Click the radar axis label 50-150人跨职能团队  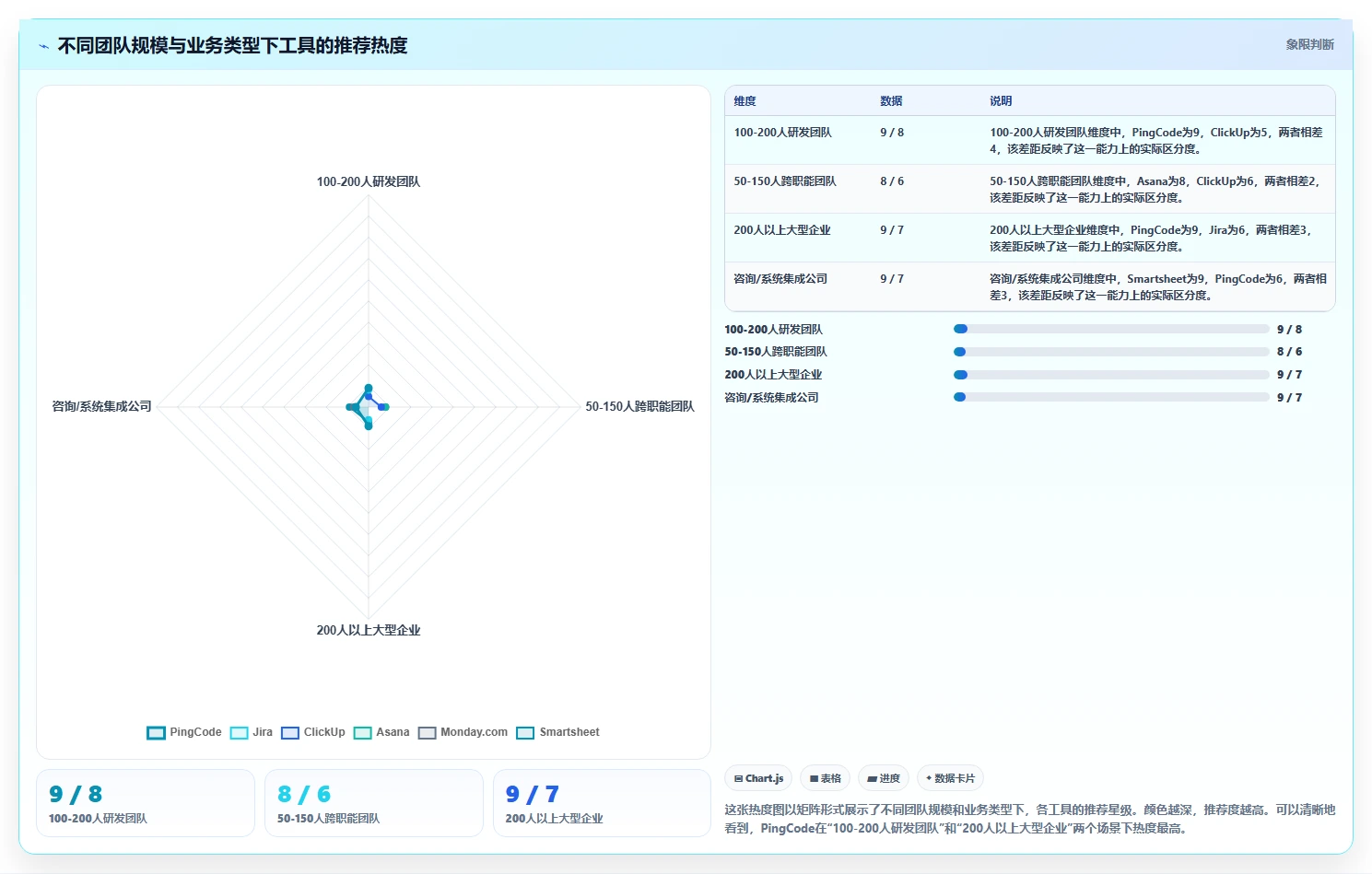pos(639,406)
